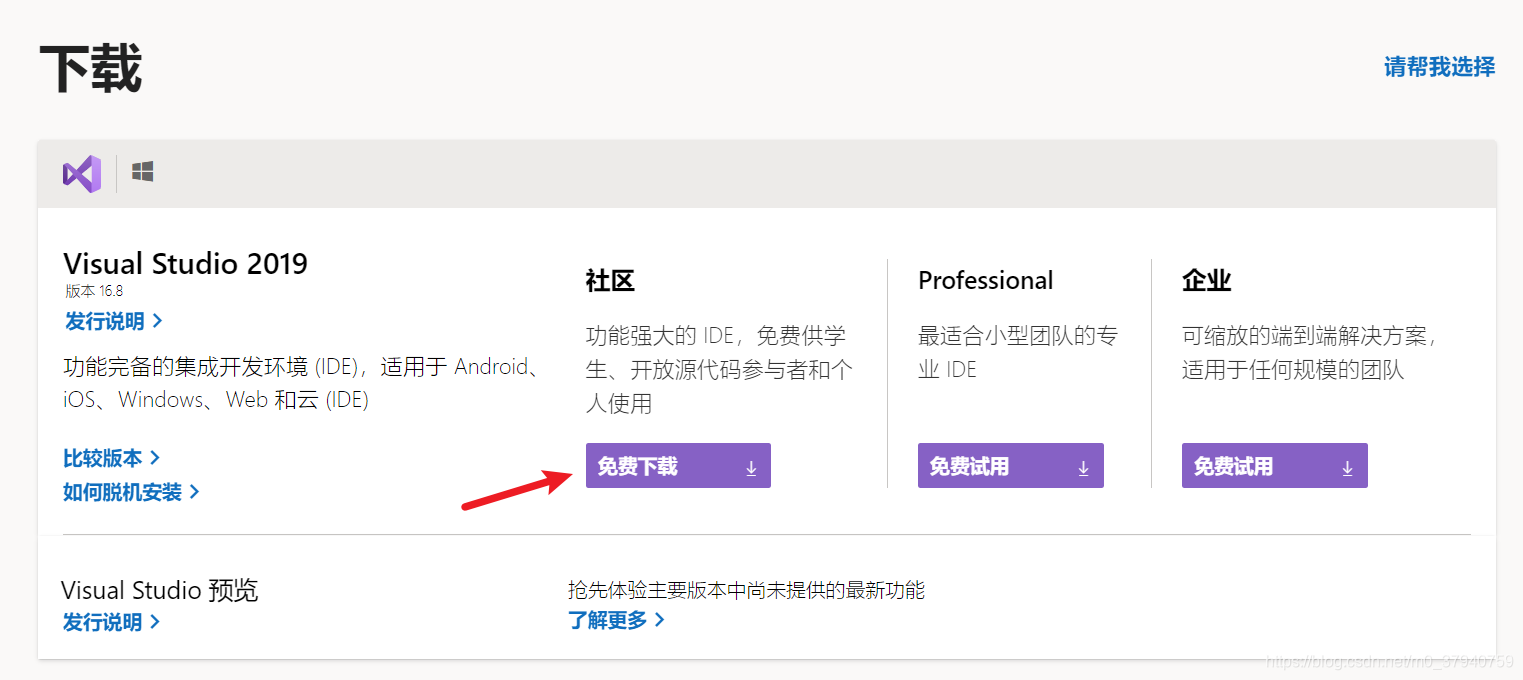Click text 抢先体验主要版本中尚未提供的最新功能
1523x680 pixels.
point(746,590)
